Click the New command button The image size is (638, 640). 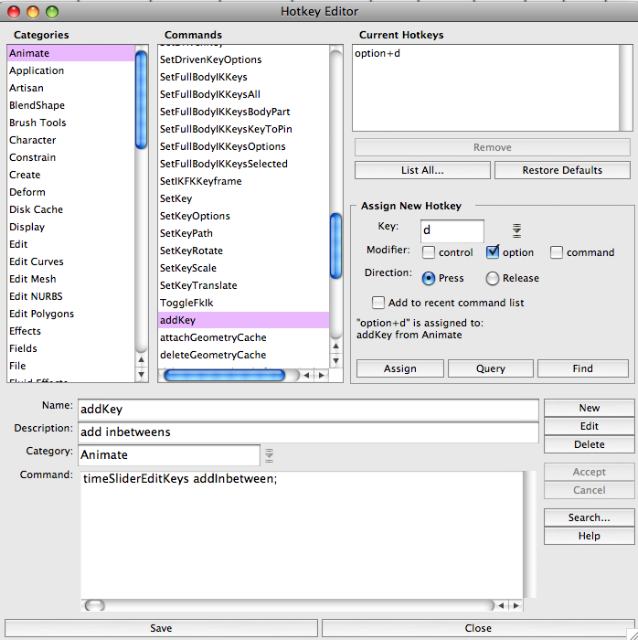tap(589, 408)
